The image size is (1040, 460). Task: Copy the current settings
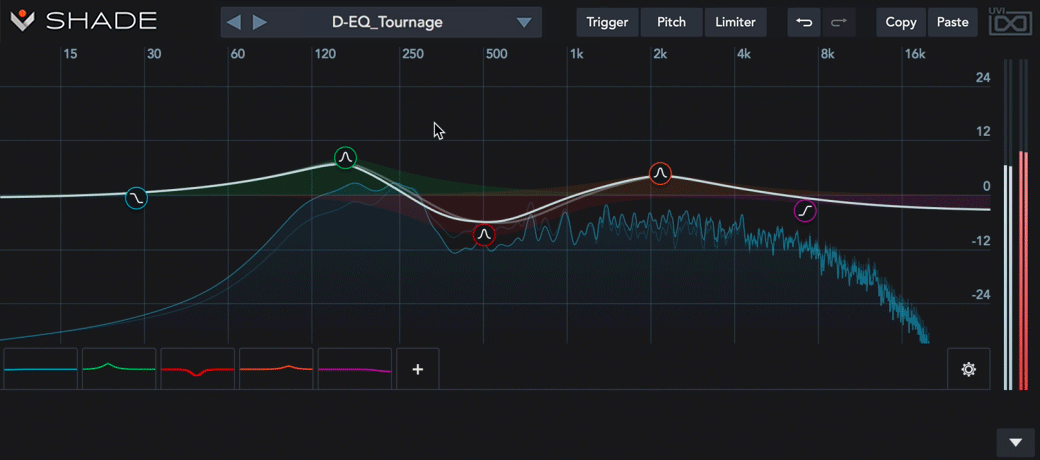[901, 22]
